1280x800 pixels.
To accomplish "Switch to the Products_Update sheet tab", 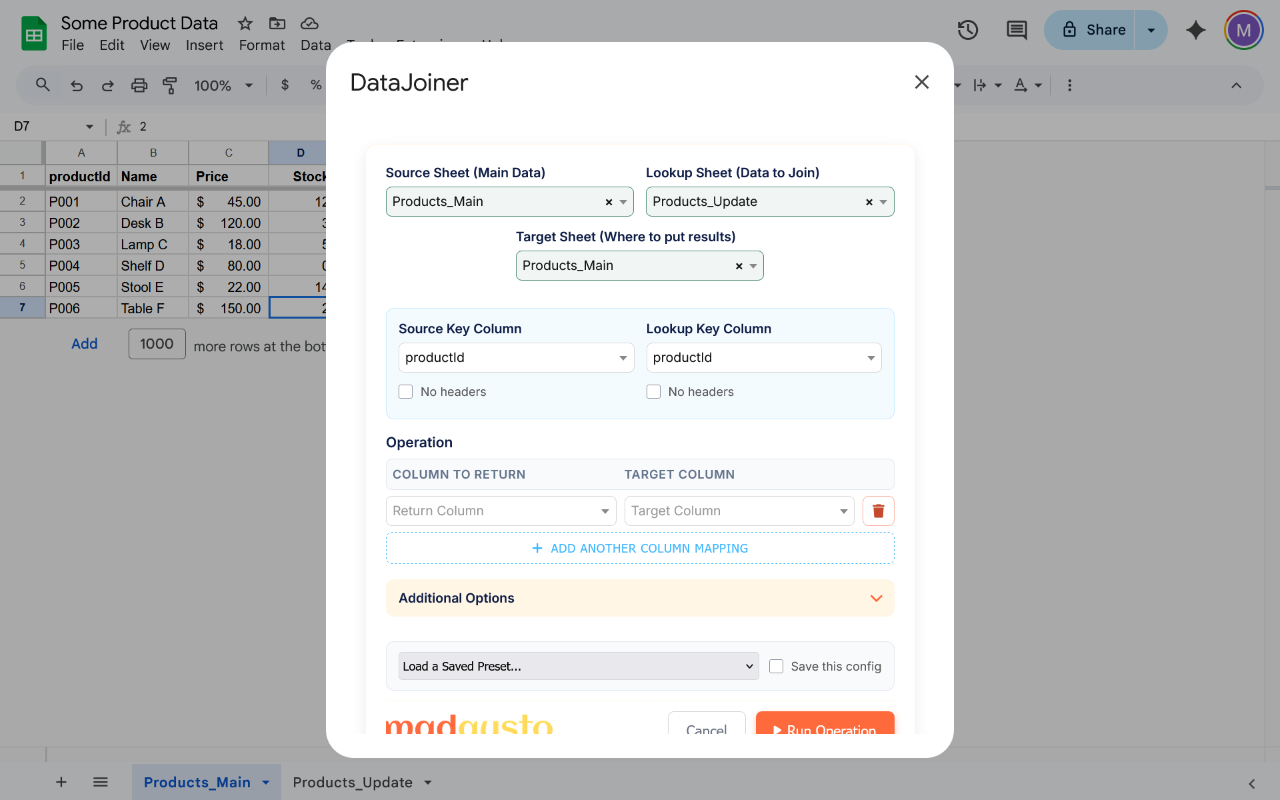I will click(x=352, y=782).
